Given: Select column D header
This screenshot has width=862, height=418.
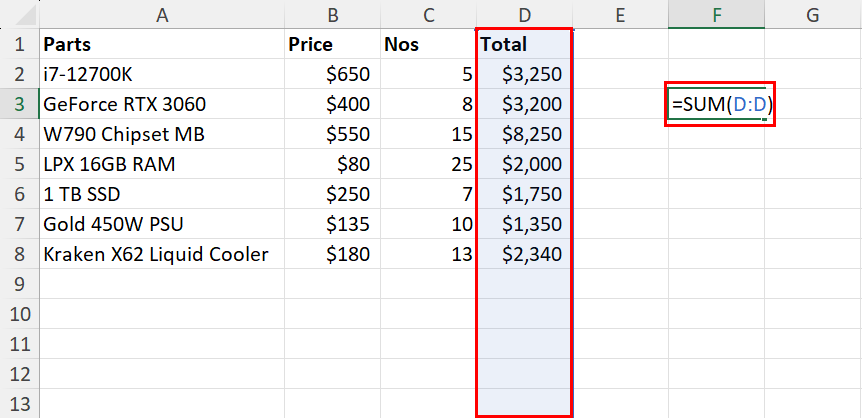Looking at the screenshot, I should 524,15.
